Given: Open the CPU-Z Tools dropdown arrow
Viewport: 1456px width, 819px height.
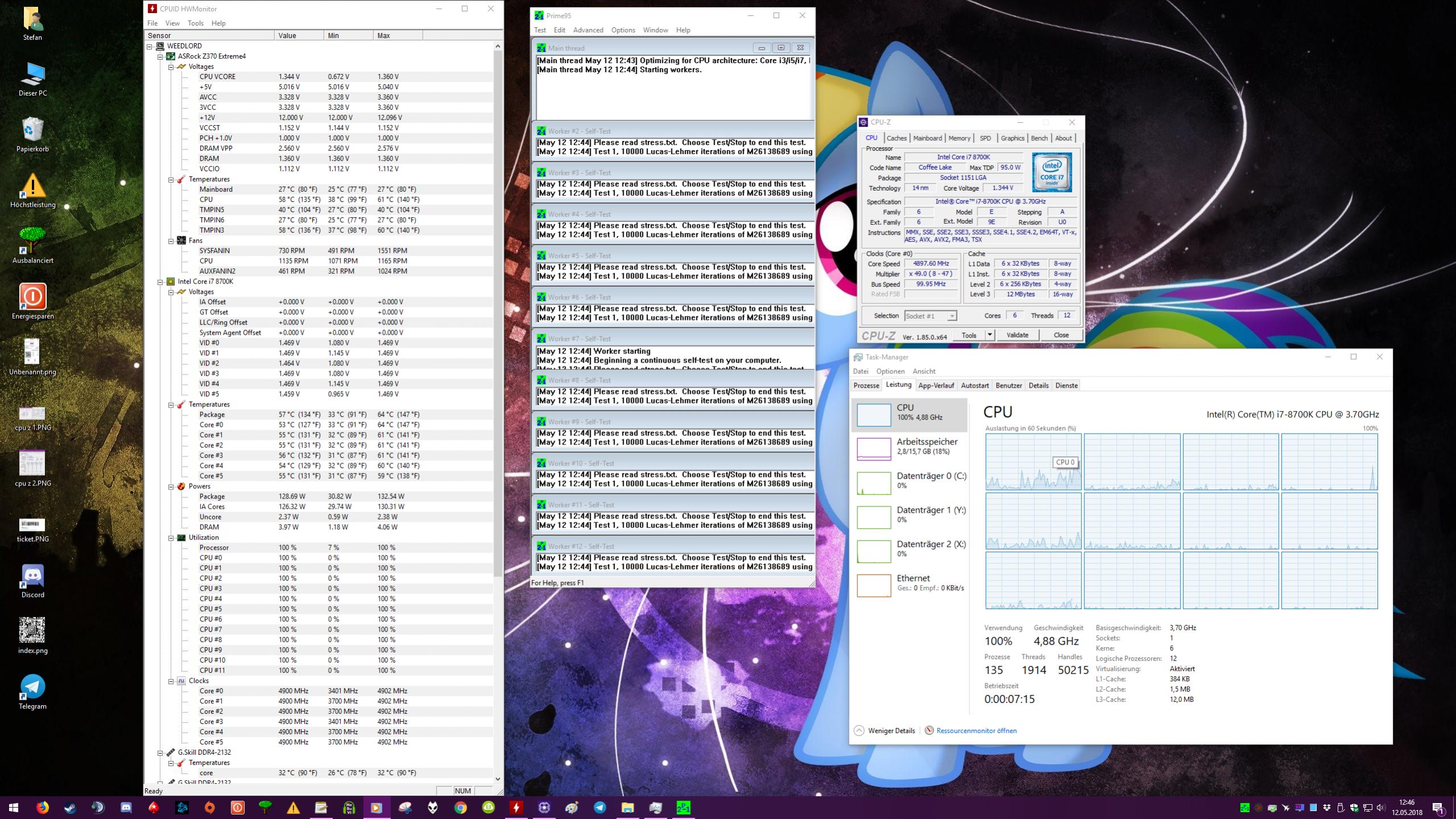Looking at the screenshot, I should 989,335.
